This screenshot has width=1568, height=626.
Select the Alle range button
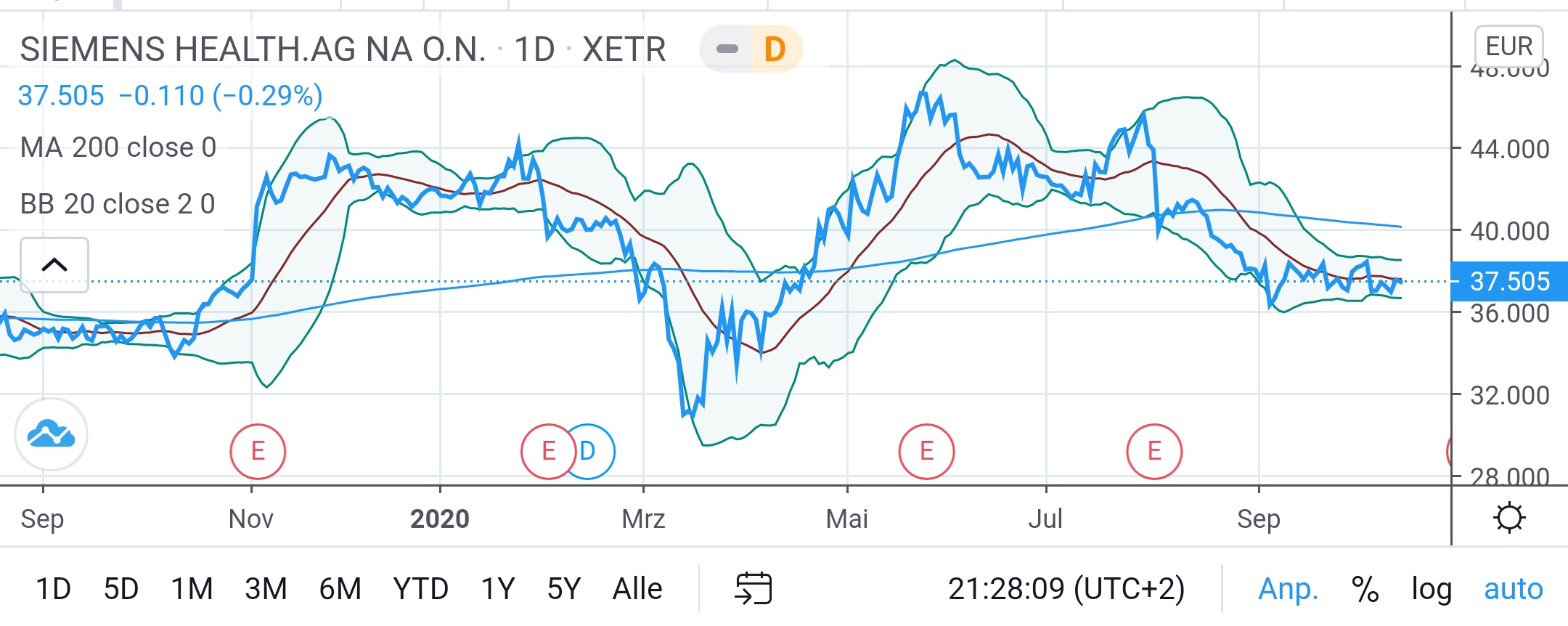click(x=637, y=589)
